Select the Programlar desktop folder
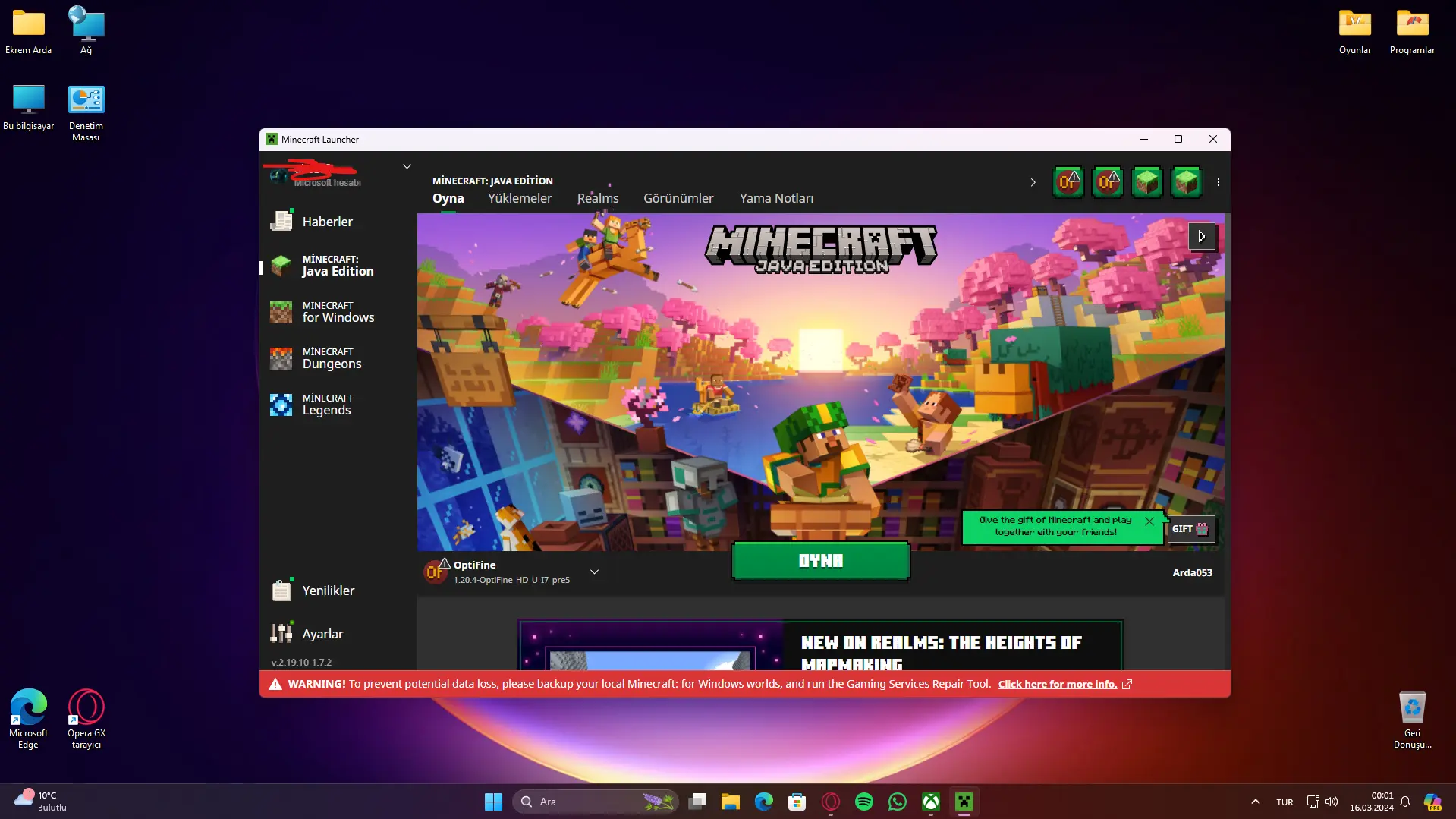Image resolution: width=1456 pixels, height=819 pixels. (x=1412, y=32)
